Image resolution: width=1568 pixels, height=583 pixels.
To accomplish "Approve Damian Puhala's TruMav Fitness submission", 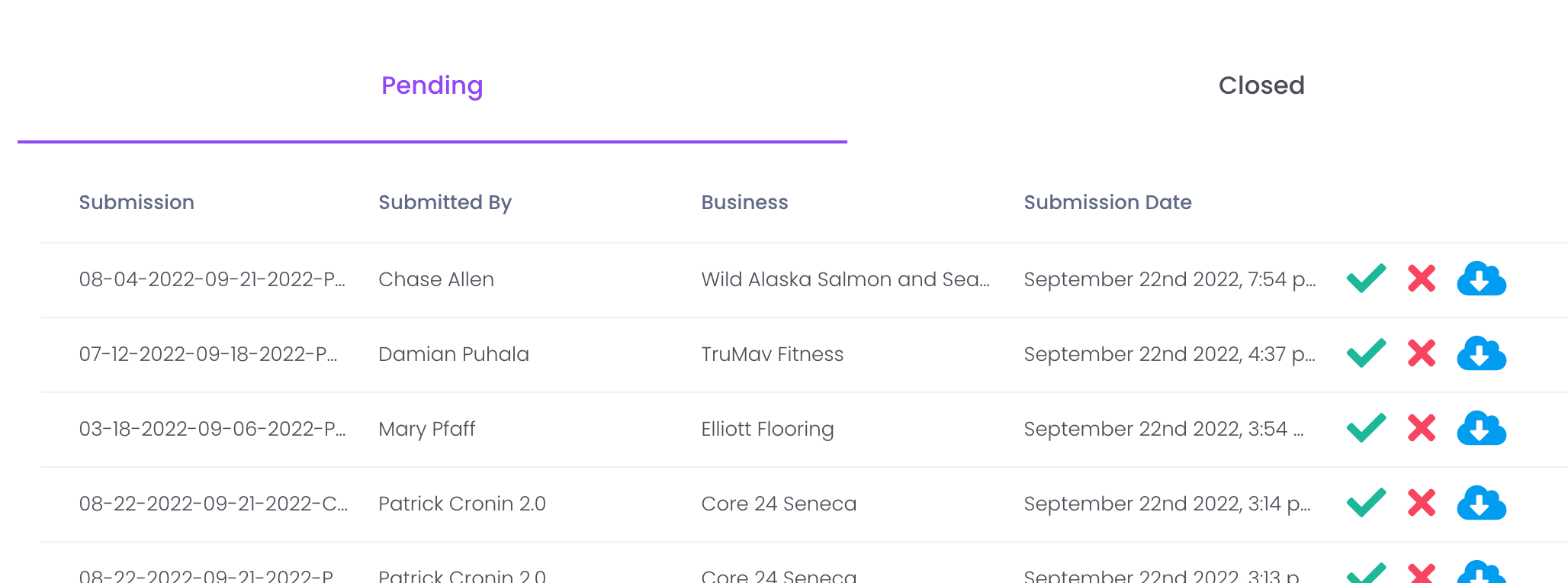I will pos(1366,353).
